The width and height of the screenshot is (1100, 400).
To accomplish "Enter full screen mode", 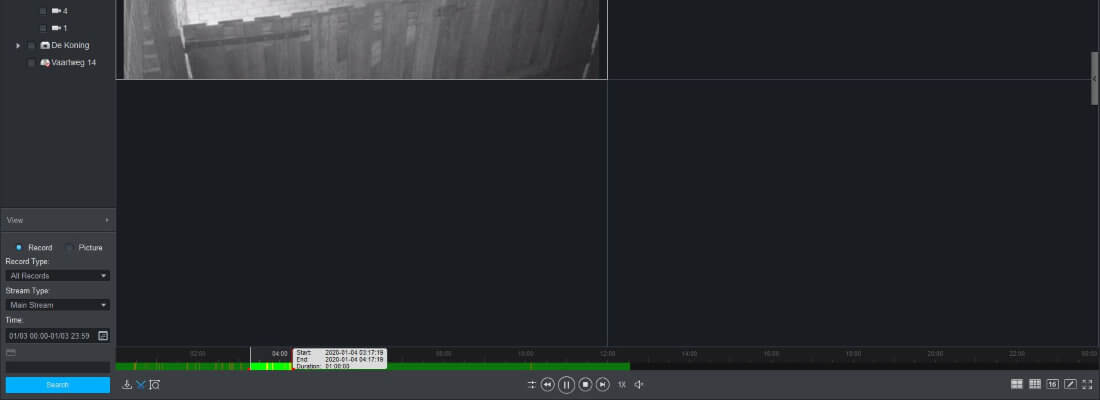I will (x=1087, y=384).
